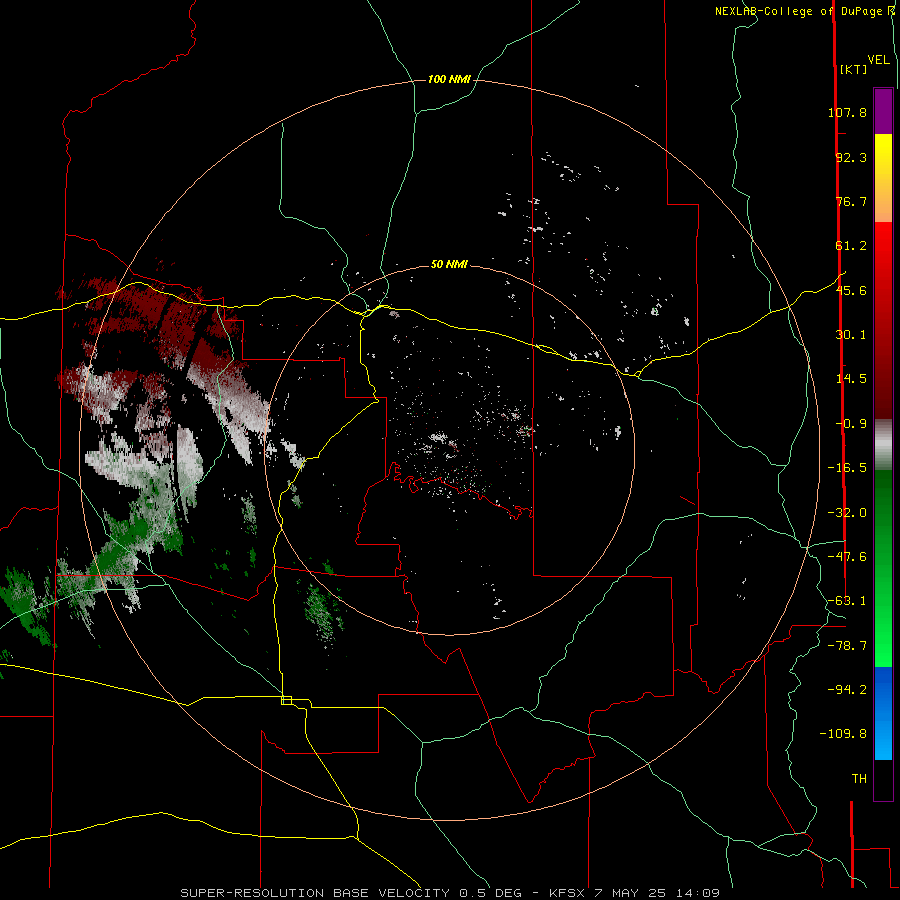Pick the purple segment of the velocity color bar
900x900 pixels.
pyautogui.click(x=883, y=111)
